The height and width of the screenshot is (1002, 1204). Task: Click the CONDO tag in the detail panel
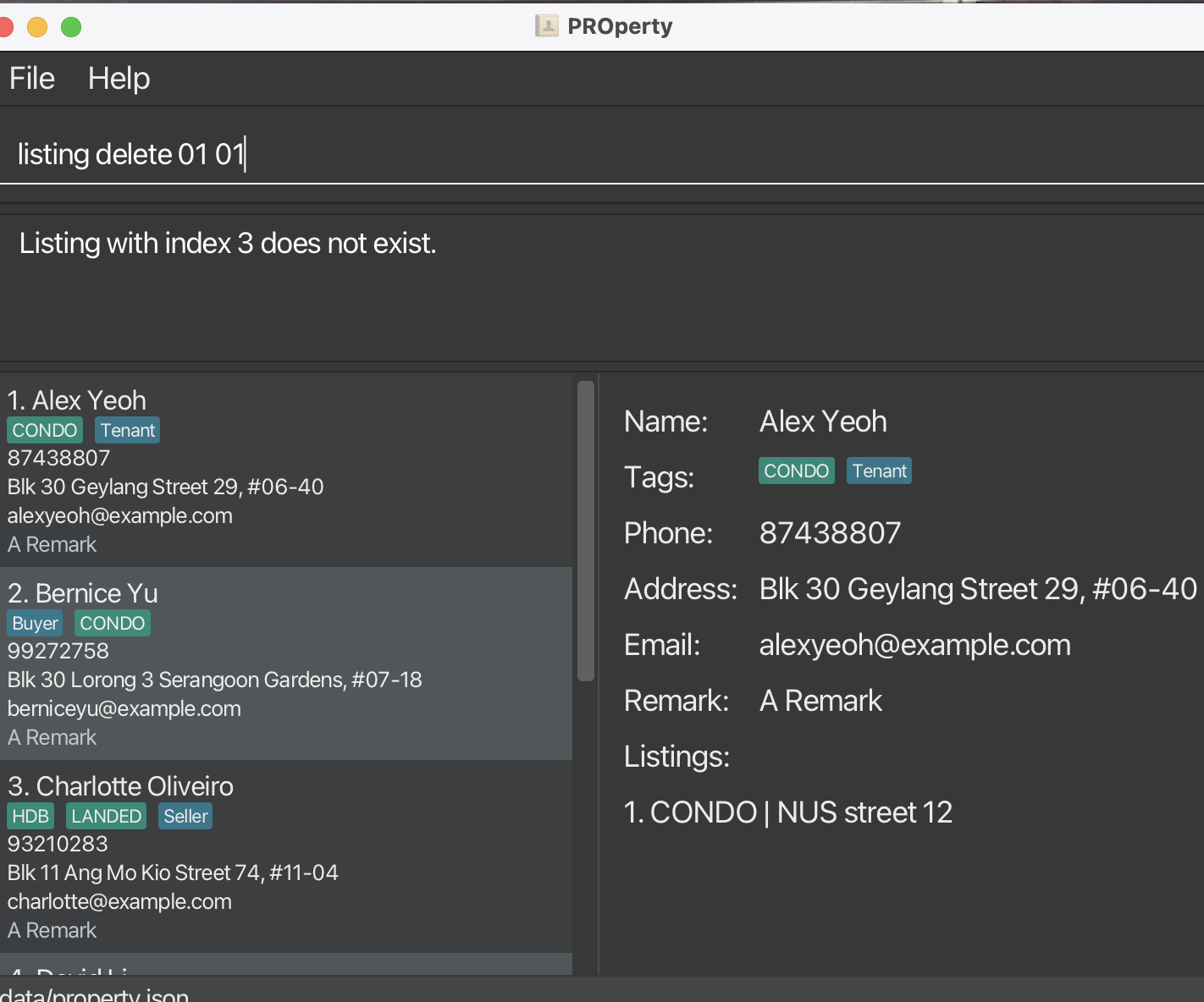pos(797,471)
